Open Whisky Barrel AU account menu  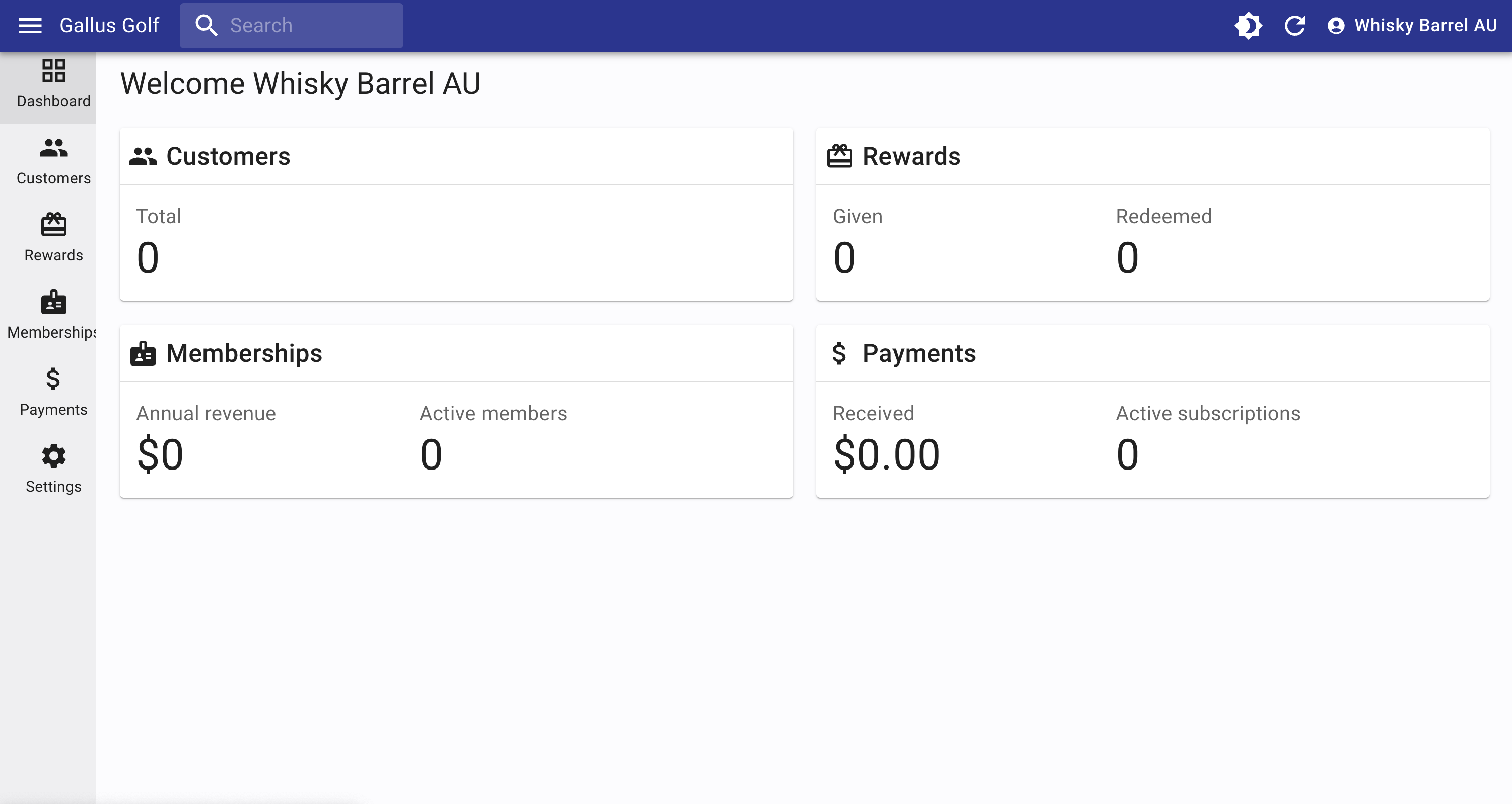click(x=1425, y=26)
